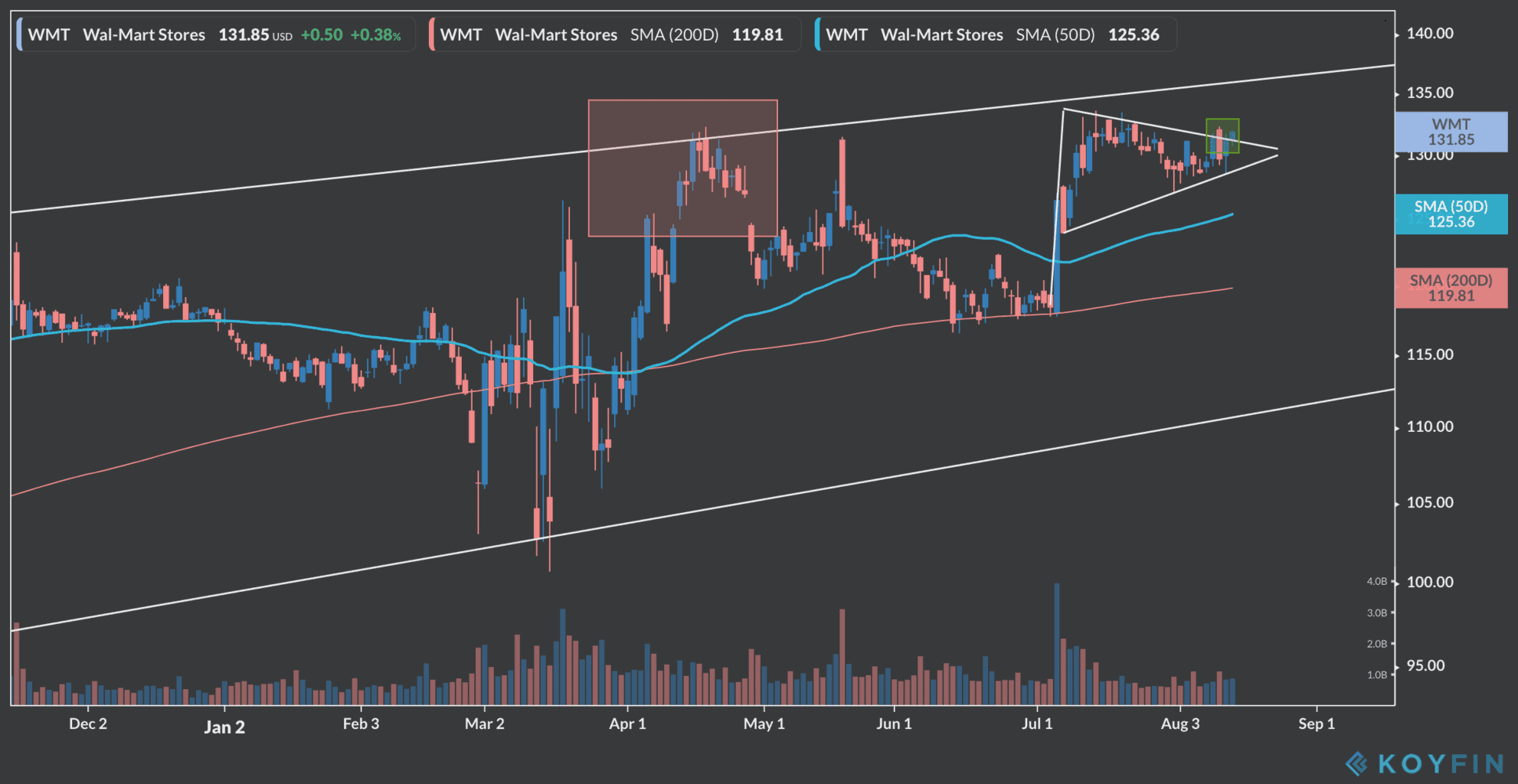The image size is (1518, 784).
Task: Click the 3.0B volume axis label
Action: [1376, 613]
